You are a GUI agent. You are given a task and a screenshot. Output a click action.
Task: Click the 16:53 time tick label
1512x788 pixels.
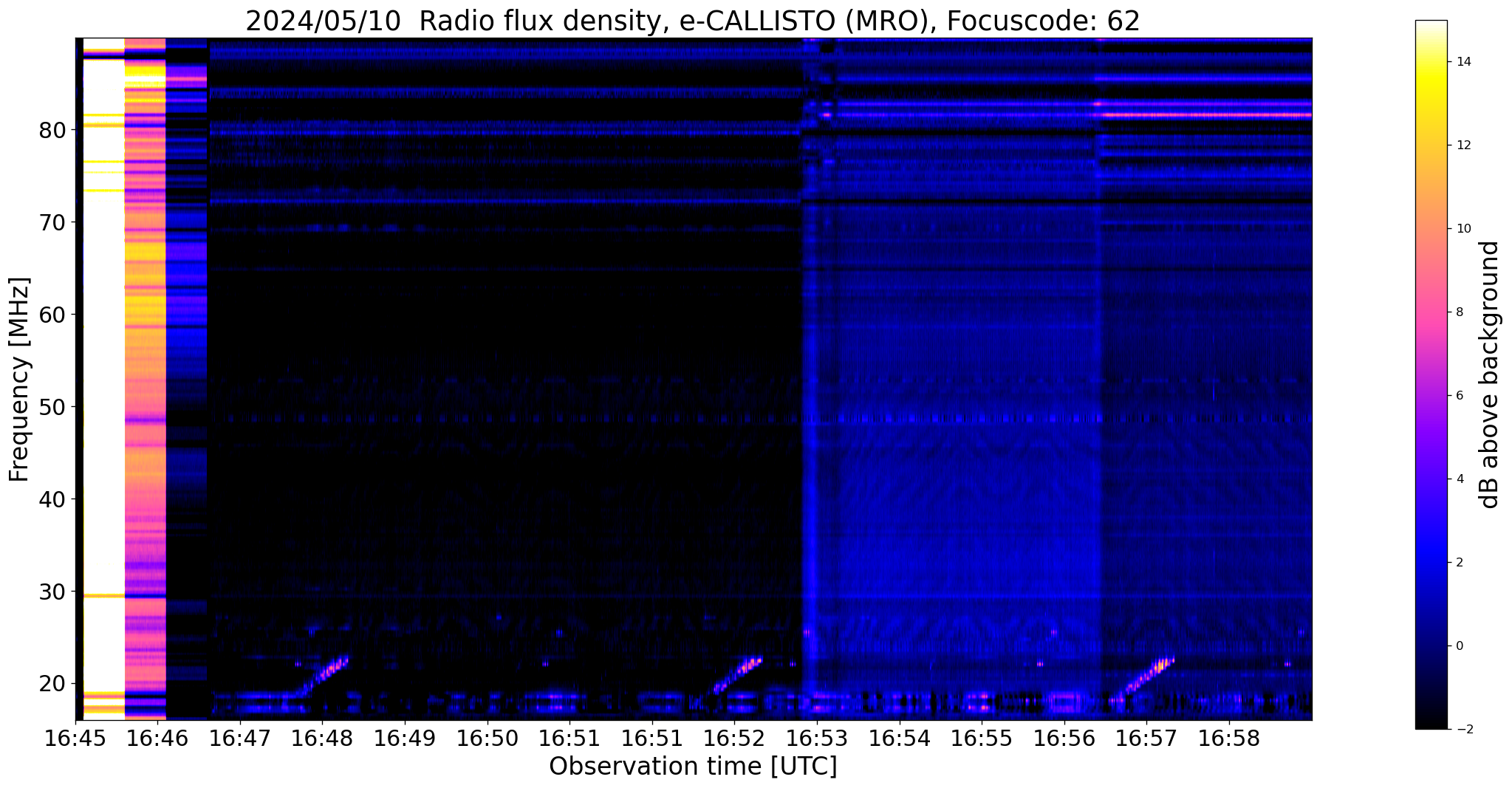click(x=817, y=739)
